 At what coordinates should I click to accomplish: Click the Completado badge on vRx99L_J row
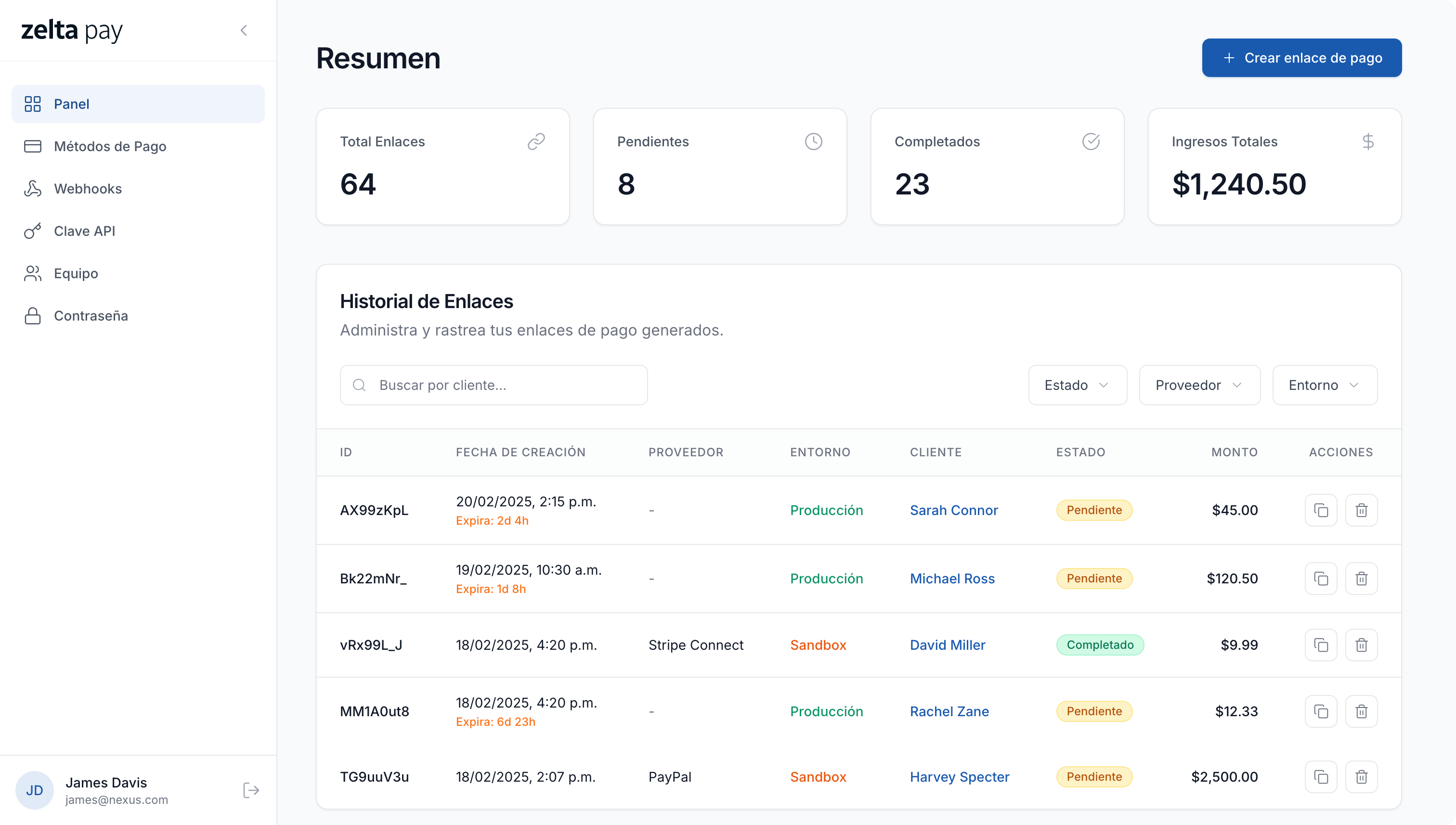click(x=1100, y=645)
